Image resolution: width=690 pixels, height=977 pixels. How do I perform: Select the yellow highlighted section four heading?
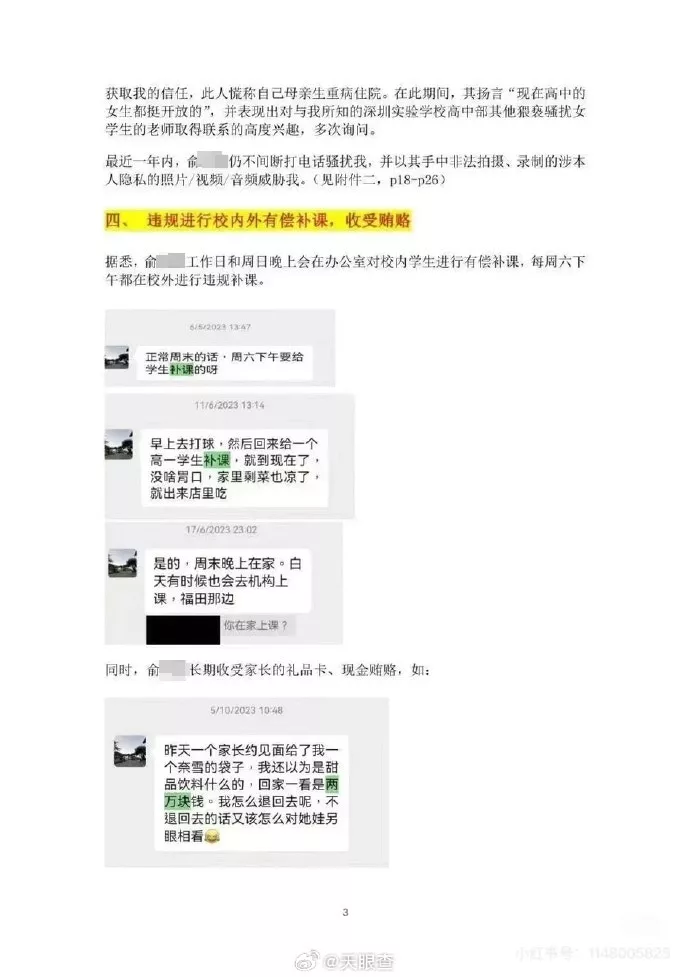pyautogui.click(x=258, y=221)
